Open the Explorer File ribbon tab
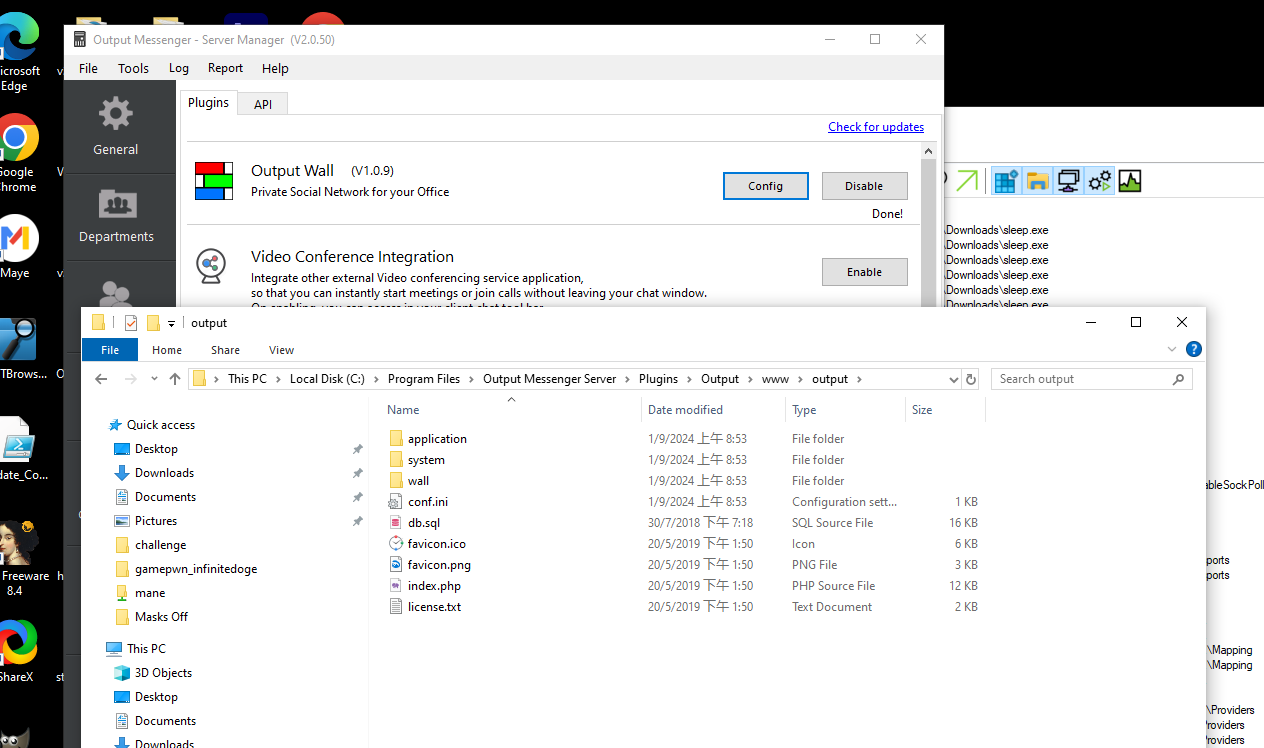Image resolution: width=1264 pixels, height=748 pixels. click(110, 350)
